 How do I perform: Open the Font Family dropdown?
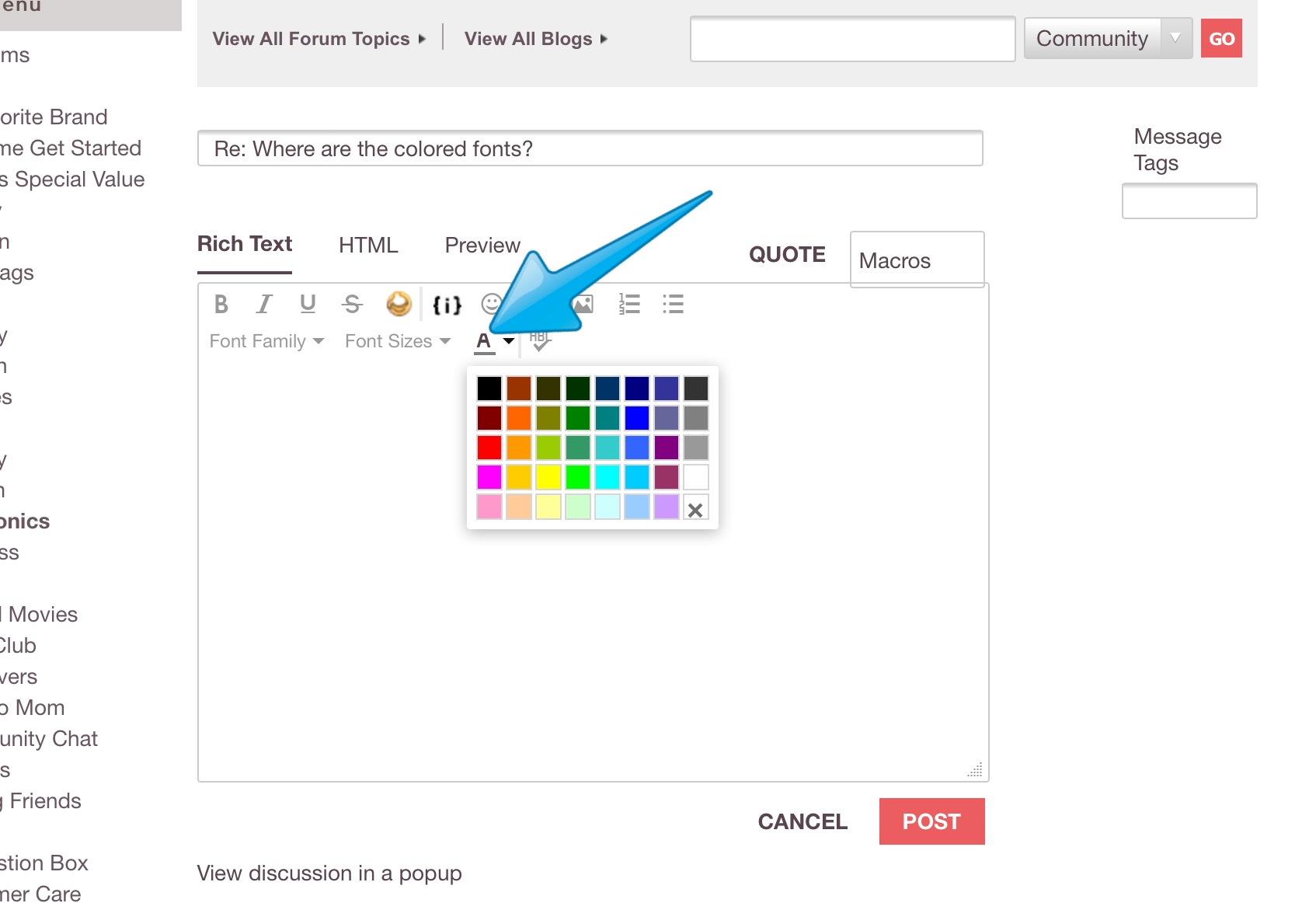click(266, 341)
